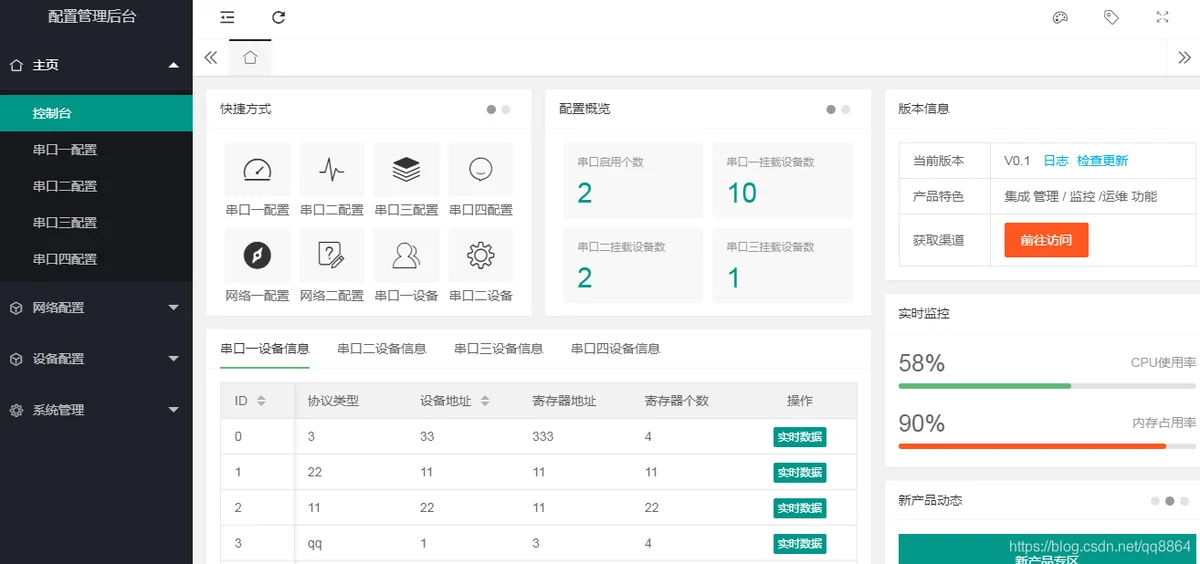Toggle fullscreen mode icon

[x=1162, y=17]
